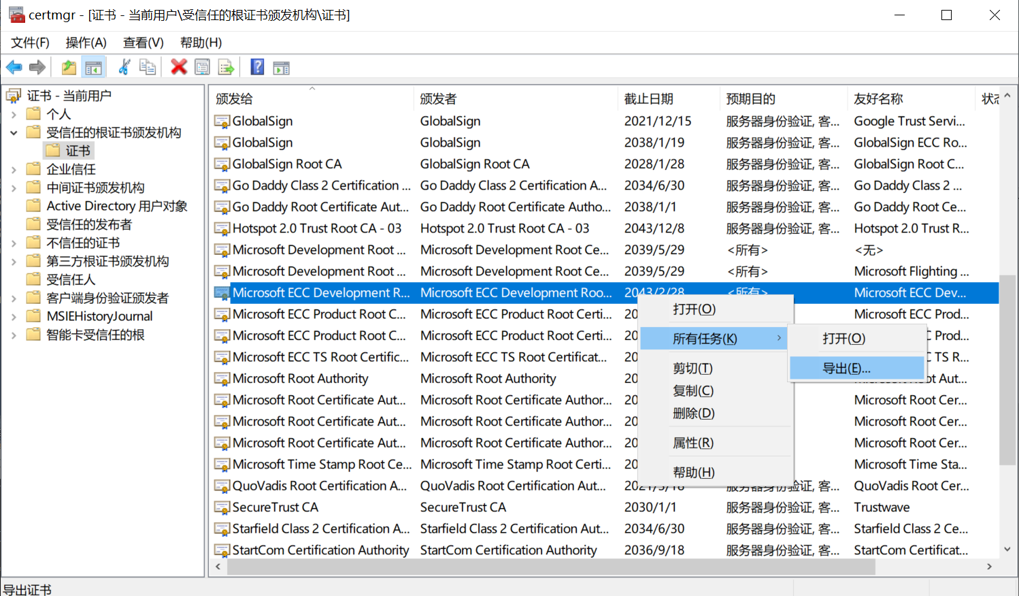
Task: Expand the MSIEHistoryJournal node arrow
Action: click(14, 317)
